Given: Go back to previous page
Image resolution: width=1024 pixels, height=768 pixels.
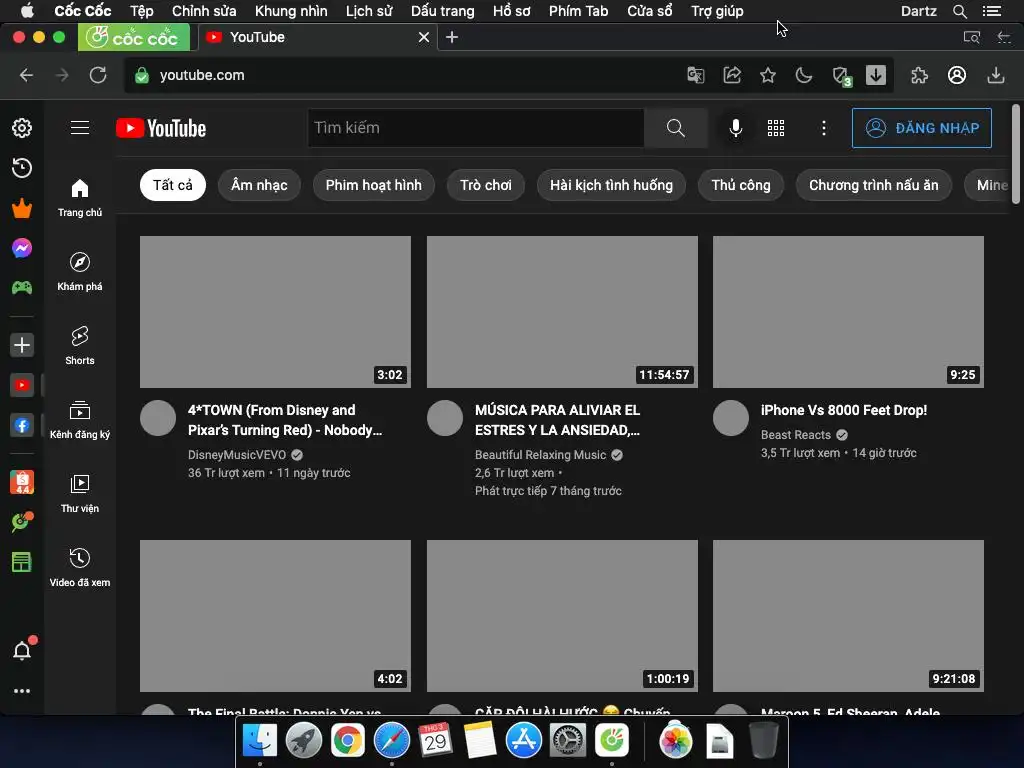Looking at the screenshot, I should click(x=26, y=75).
